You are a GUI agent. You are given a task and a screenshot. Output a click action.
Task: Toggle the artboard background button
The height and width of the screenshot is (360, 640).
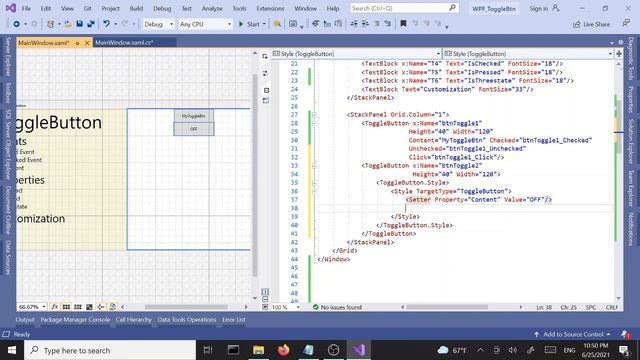click(x=89, y=307)
